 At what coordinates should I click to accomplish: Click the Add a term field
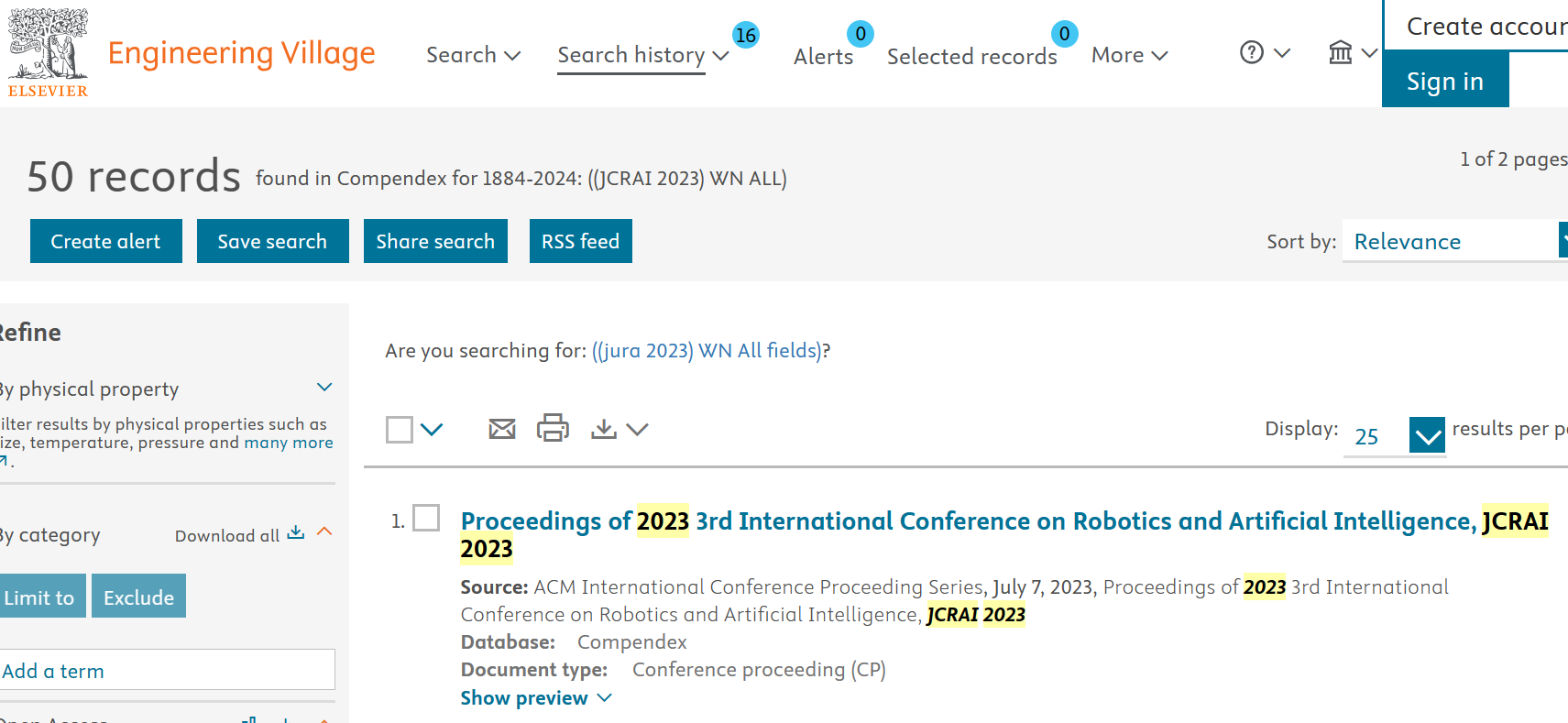pos(167,671)
